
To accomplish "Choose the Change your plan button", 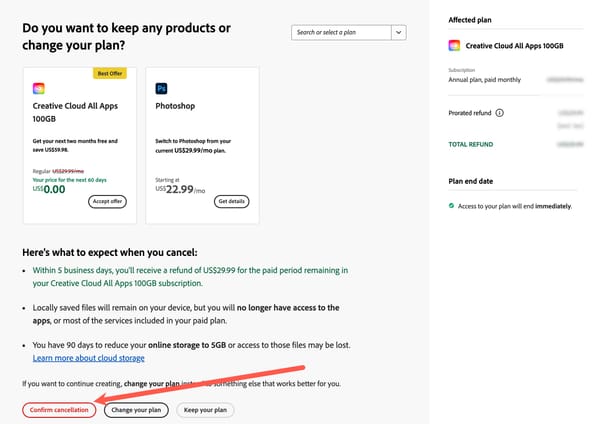I will coord(136,409).
